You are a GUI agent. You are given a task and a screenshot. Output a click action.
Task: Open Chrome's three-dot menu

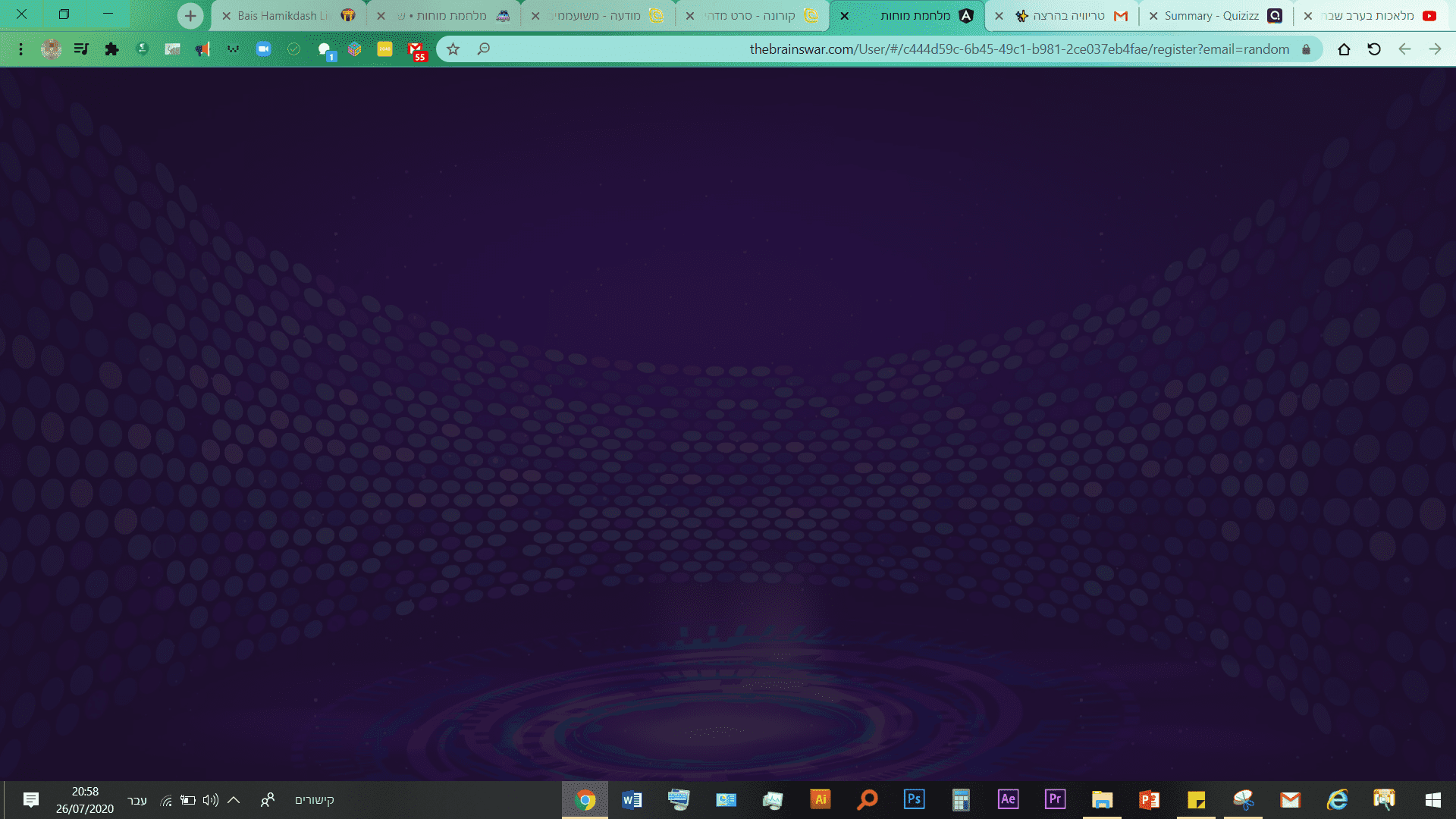coord(20,49)
